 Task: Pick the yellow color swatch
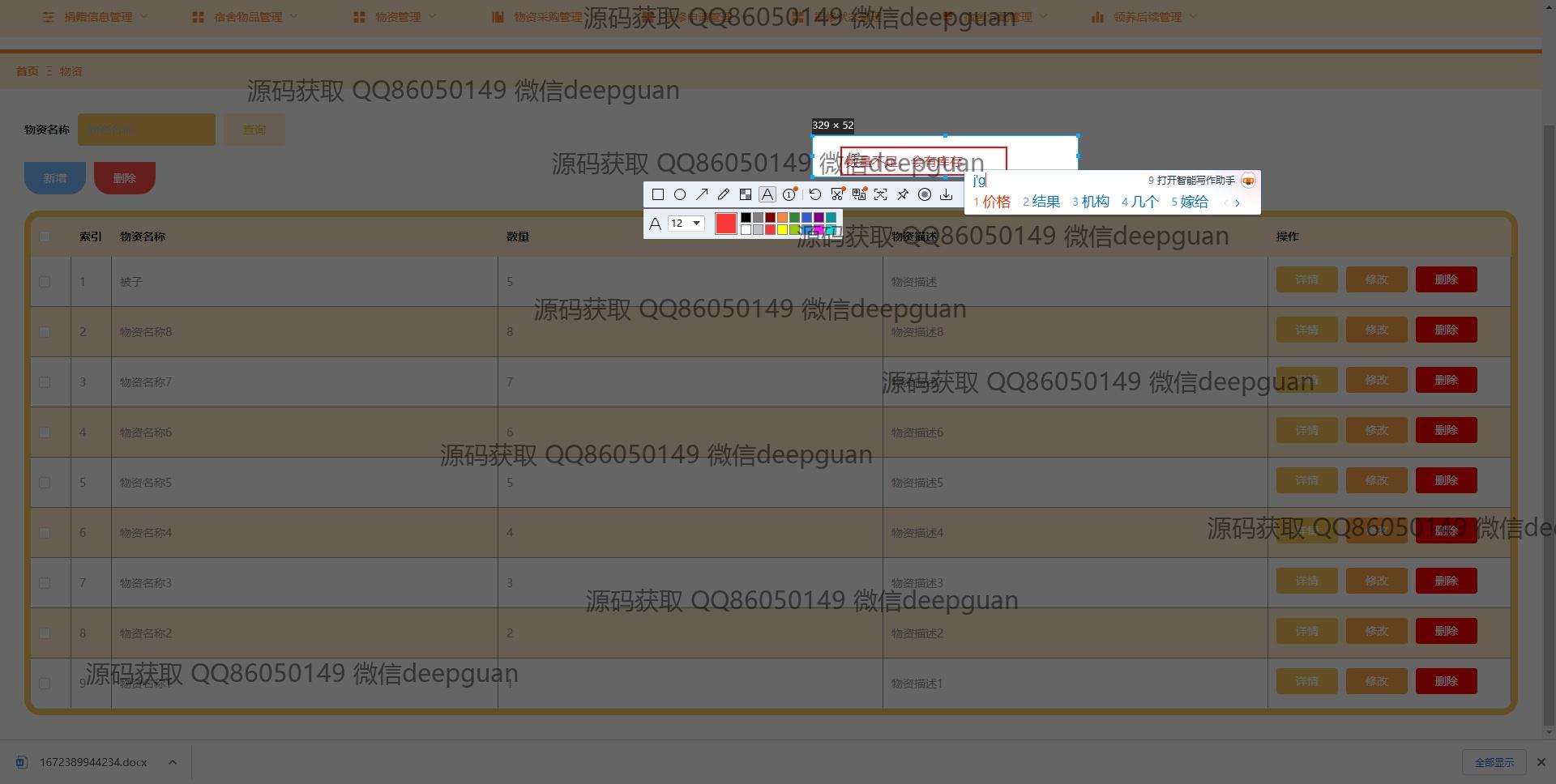tap(782, 229)
